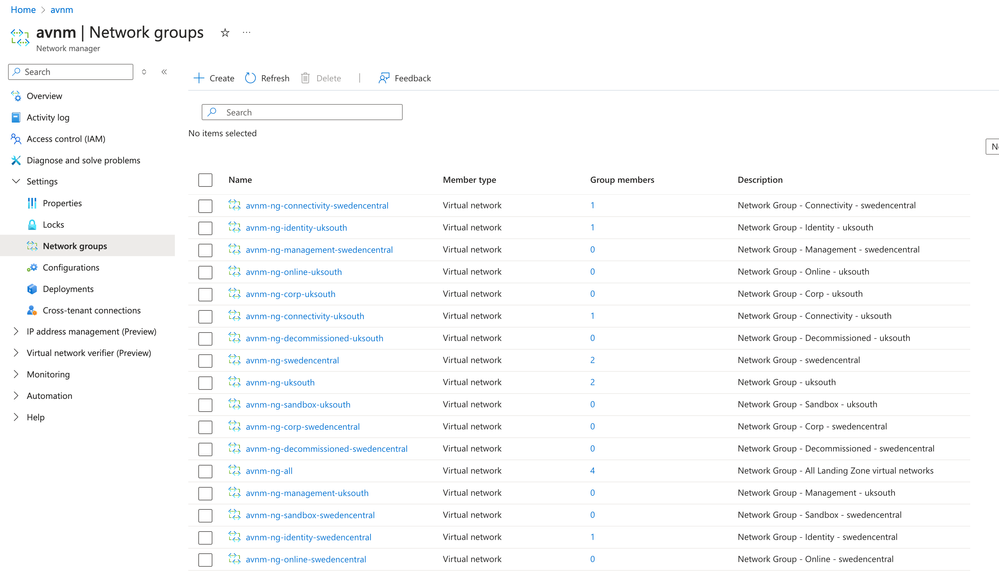Expand the Monitoring section
The height and width of the screenshot is (582, 999).
[x=16, y=374]
